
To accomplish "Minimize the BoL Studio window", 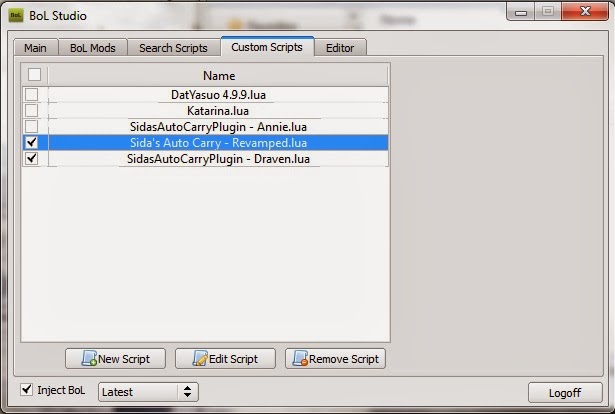I will (x=521, y=12).
